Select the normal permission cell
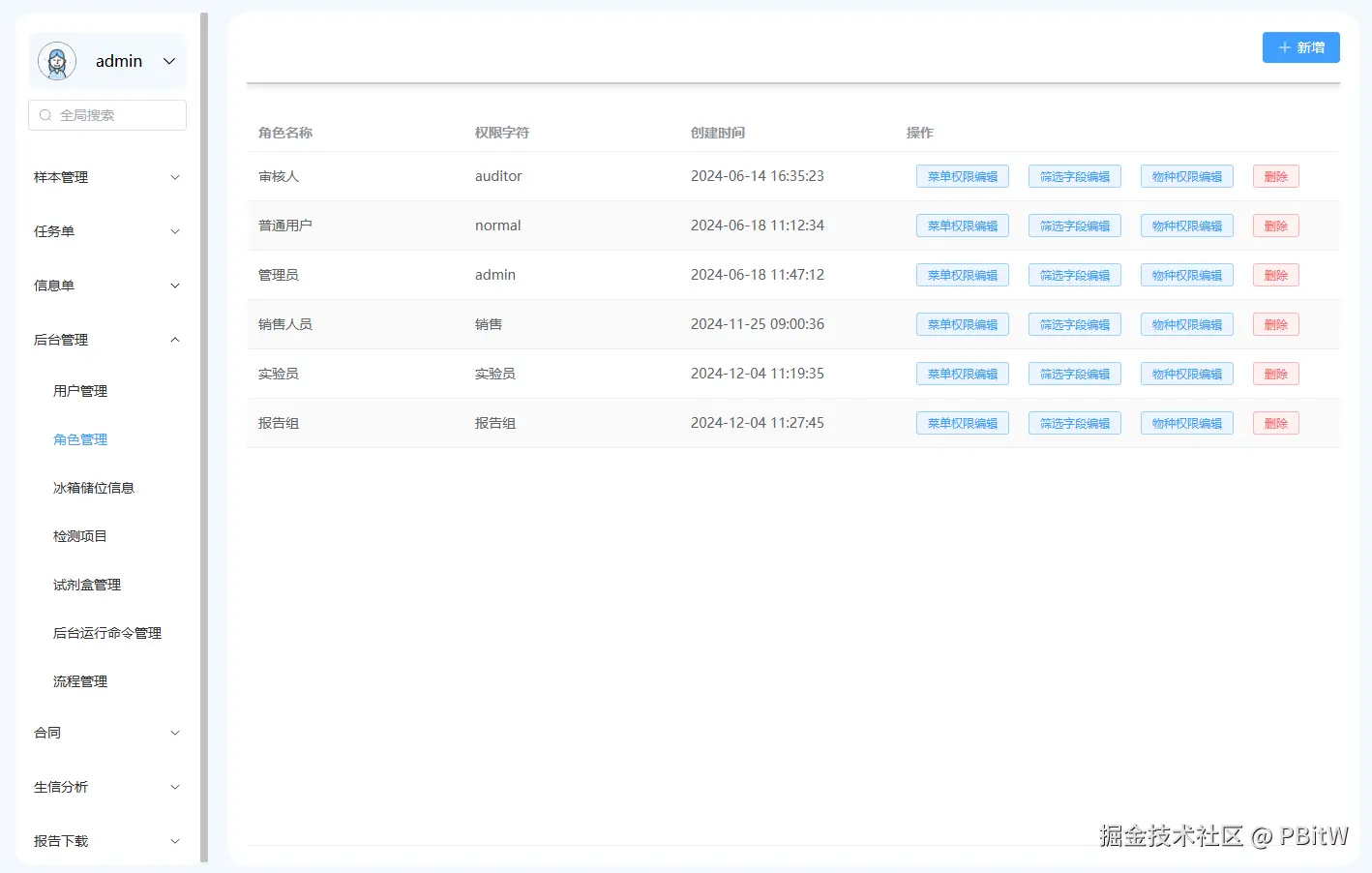This screenshot has height=873, width=1372. [498, 226]
